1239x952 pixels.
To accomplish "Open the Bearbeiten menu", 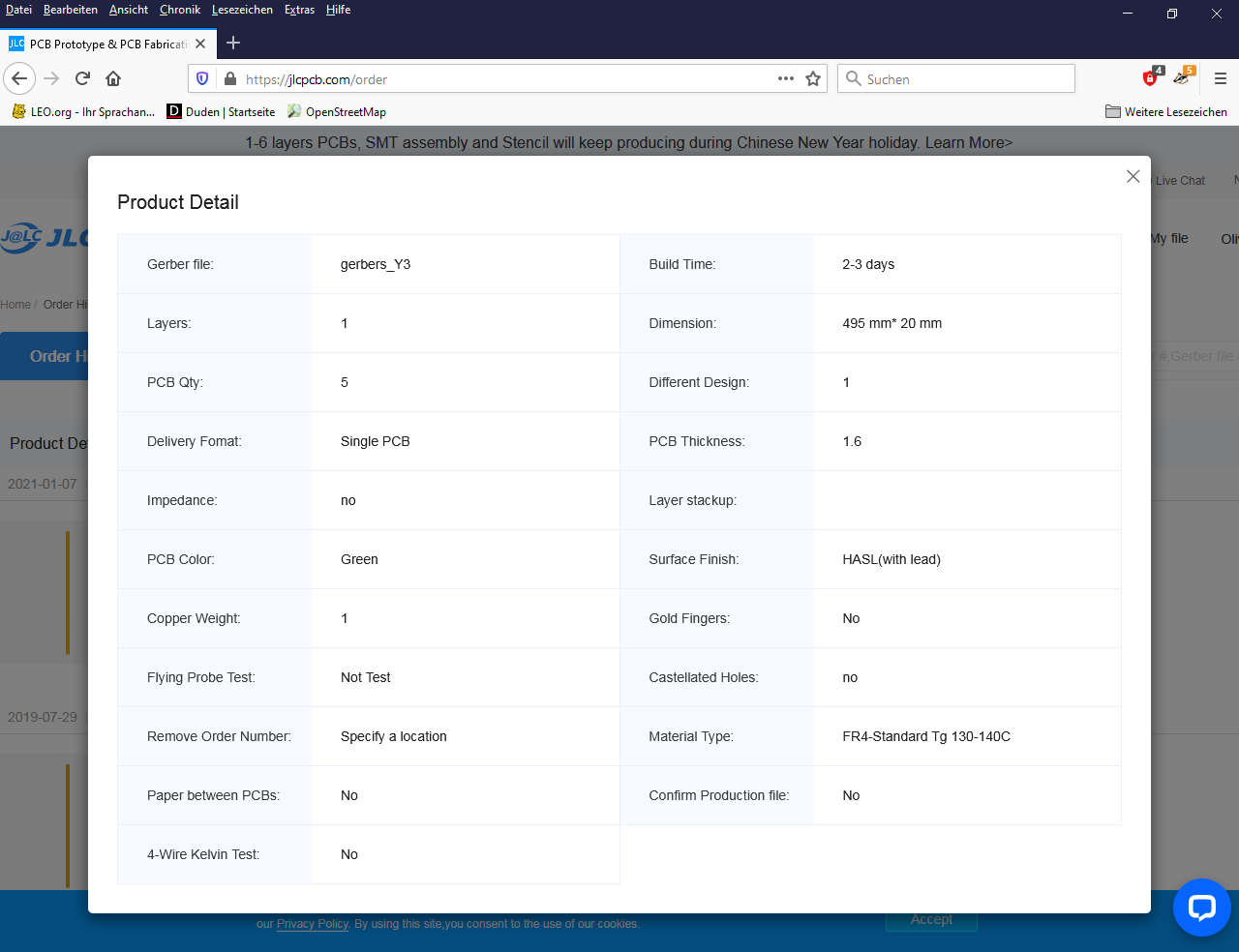I will click(70, 10).
